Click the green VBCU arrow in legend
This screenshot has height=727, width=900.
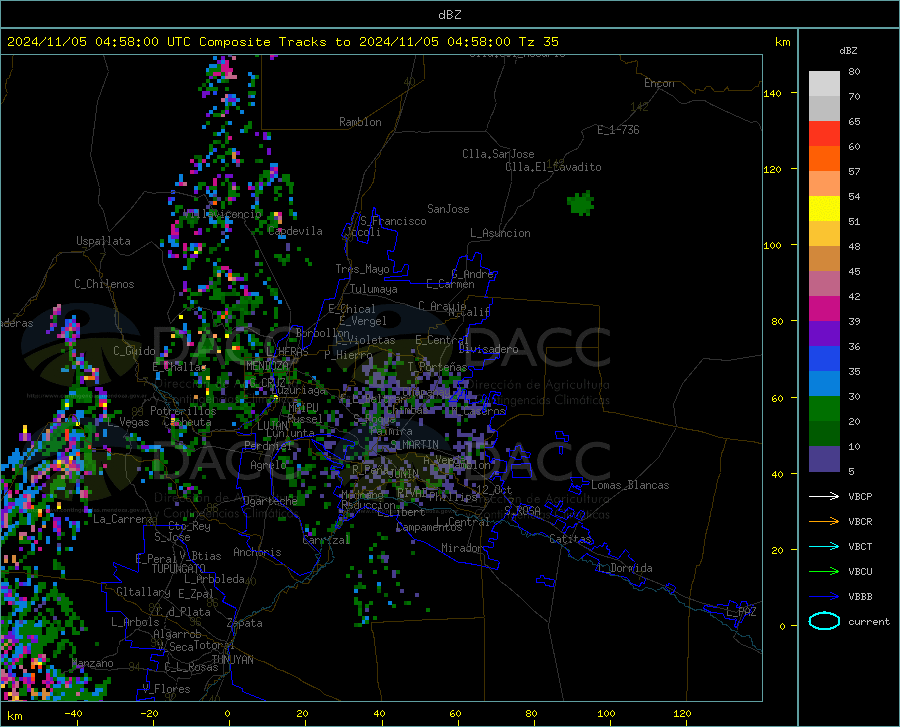pyautogui.click(x=824, y=572)
